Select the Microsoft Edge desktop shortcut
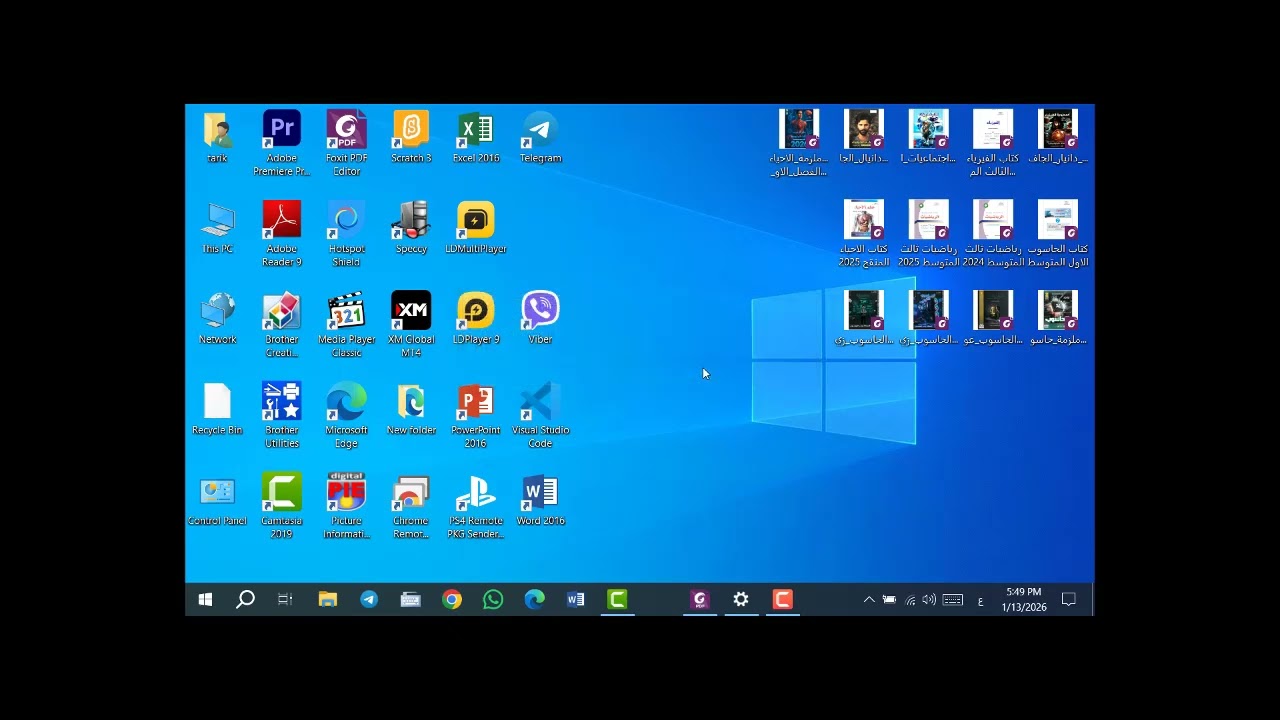The image size is (1280, 720). click(346, 416)
